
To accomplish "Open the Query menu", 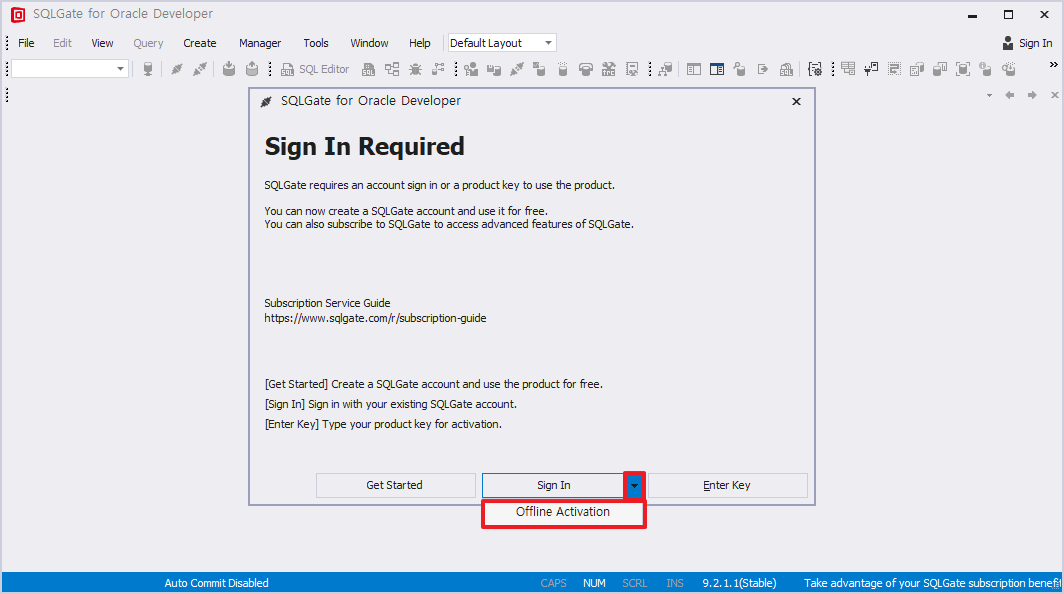I will pyautogui.click(x=148, y=43).
